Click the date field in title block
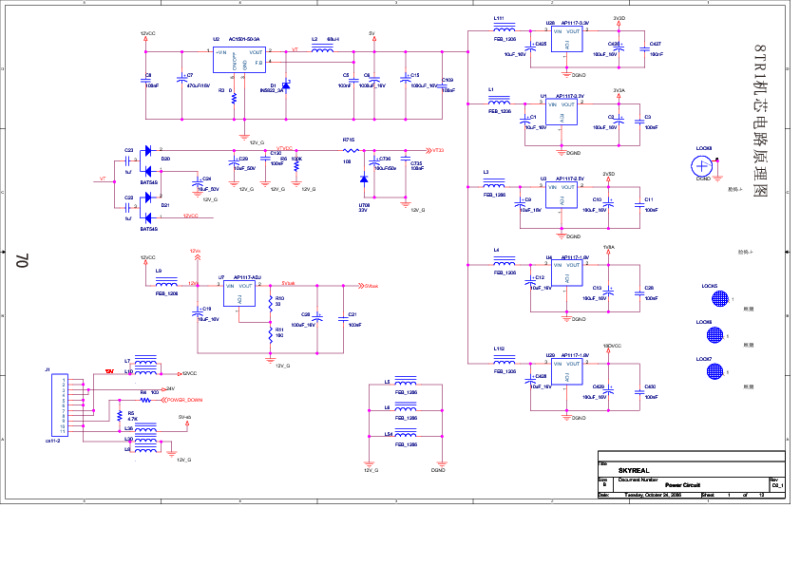 pyautogui.click(x=653, y=495)
